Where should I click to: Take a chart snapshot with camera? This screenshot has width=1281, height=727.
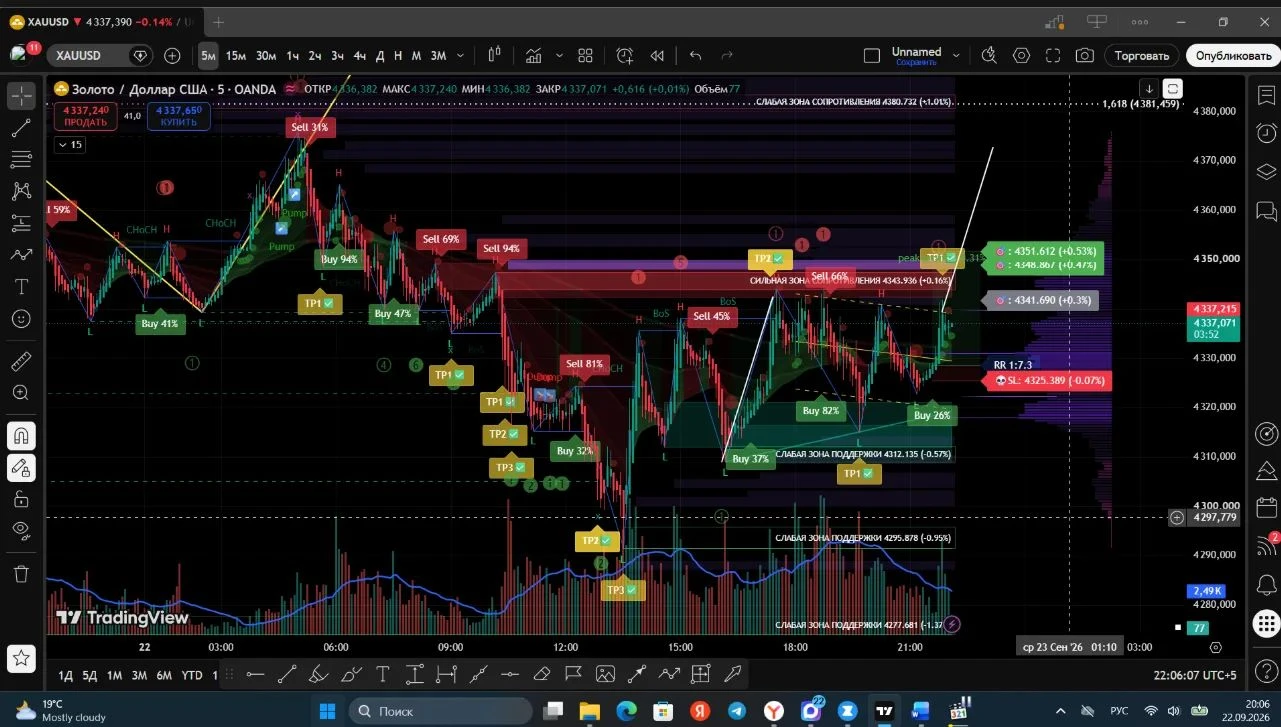(x=1085, y=56)
